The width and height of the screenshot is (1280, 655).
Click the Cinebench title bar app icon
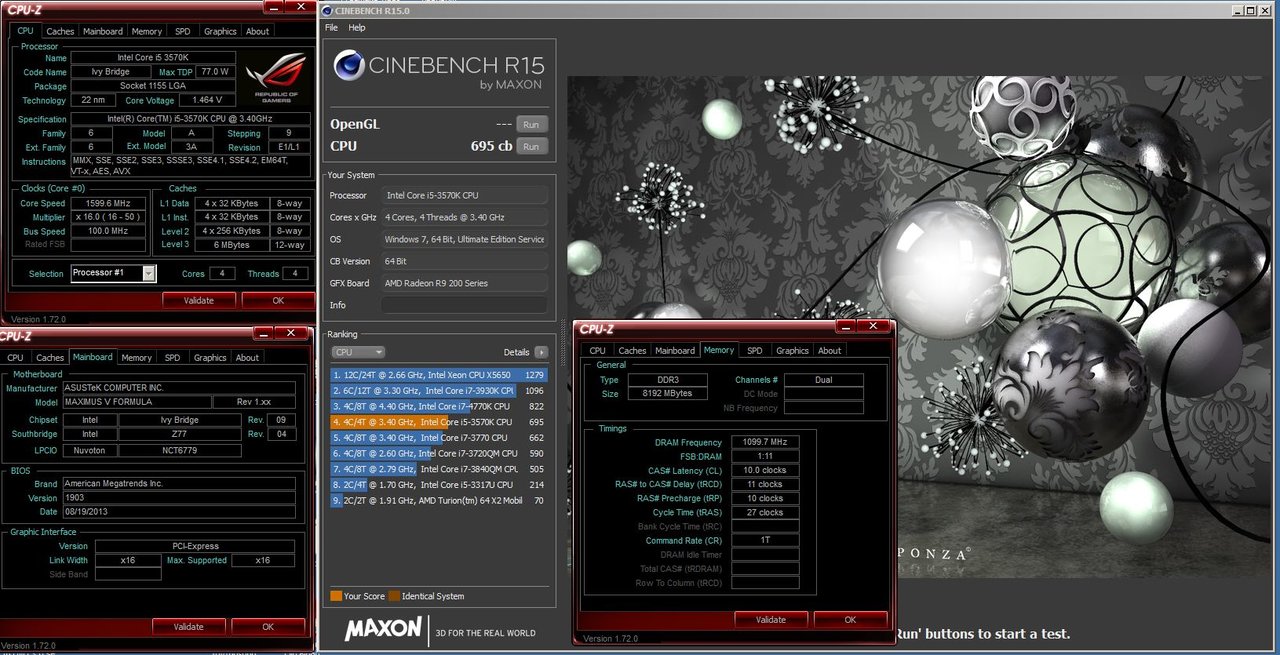tap(327, 10)
